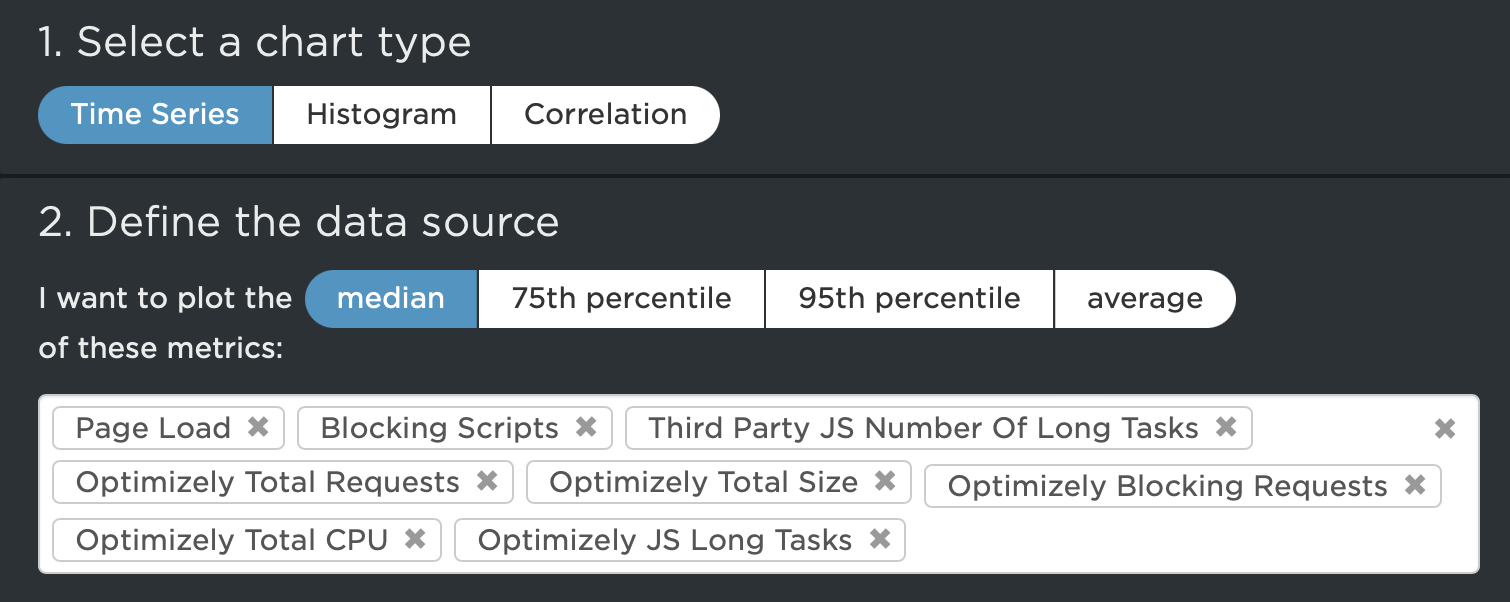Switch to the Correlation chart type
1510x602 pixels.
coord(605,114)
